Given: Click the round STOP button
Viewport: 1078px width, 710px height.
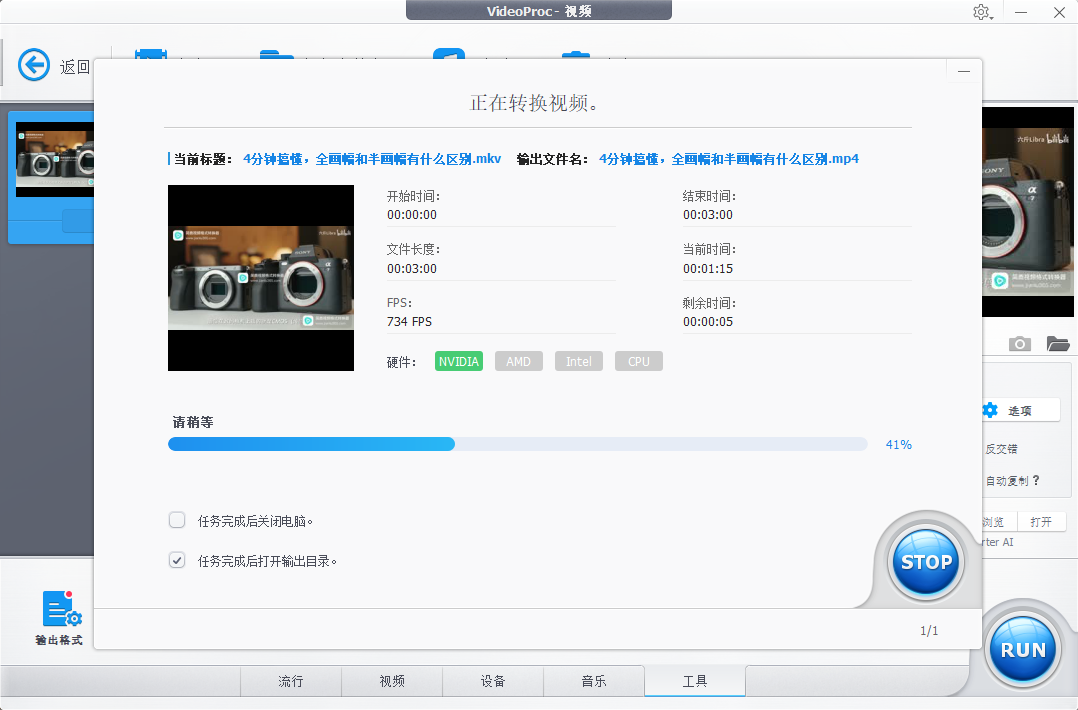Looking at the screenshot, I should click(x=926, y=562).
